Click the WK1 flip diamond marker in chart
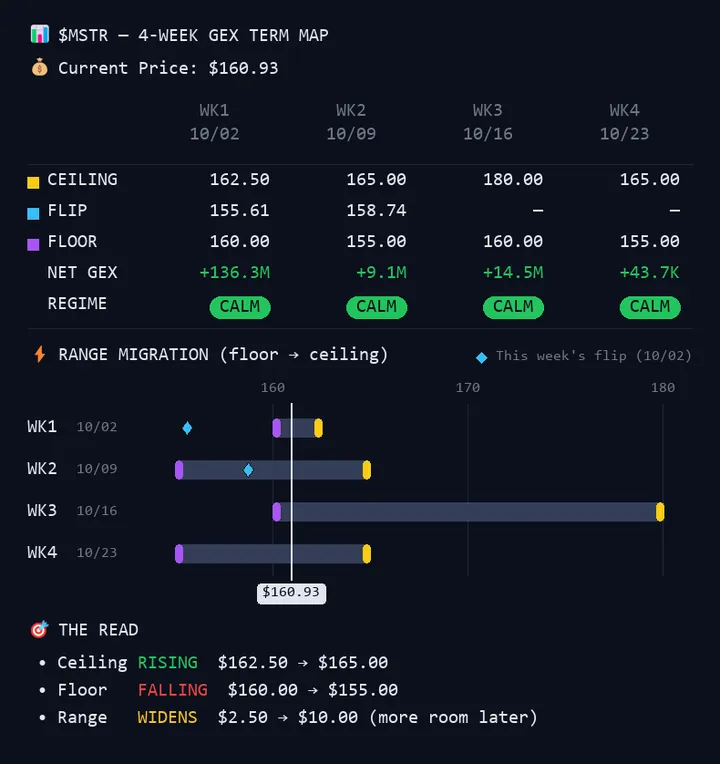 [x=187, y=428]
